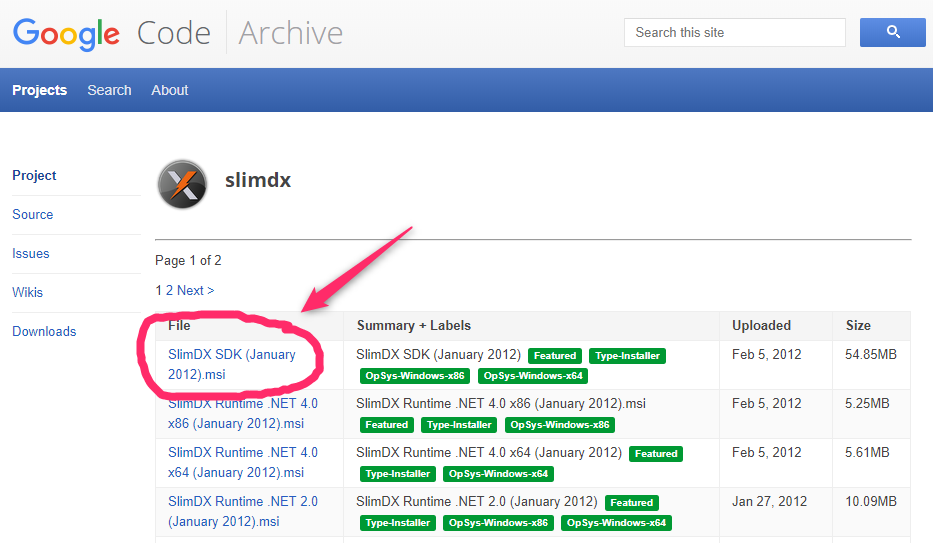Open the Search nav item
This screenshot has width=933, height=543.
pos(109,90)
